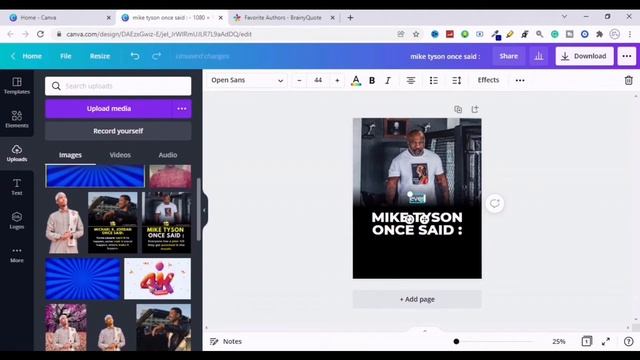Bookmark this page with star
The height and width of the screenshot is (360, 640).
coord(416,34)
